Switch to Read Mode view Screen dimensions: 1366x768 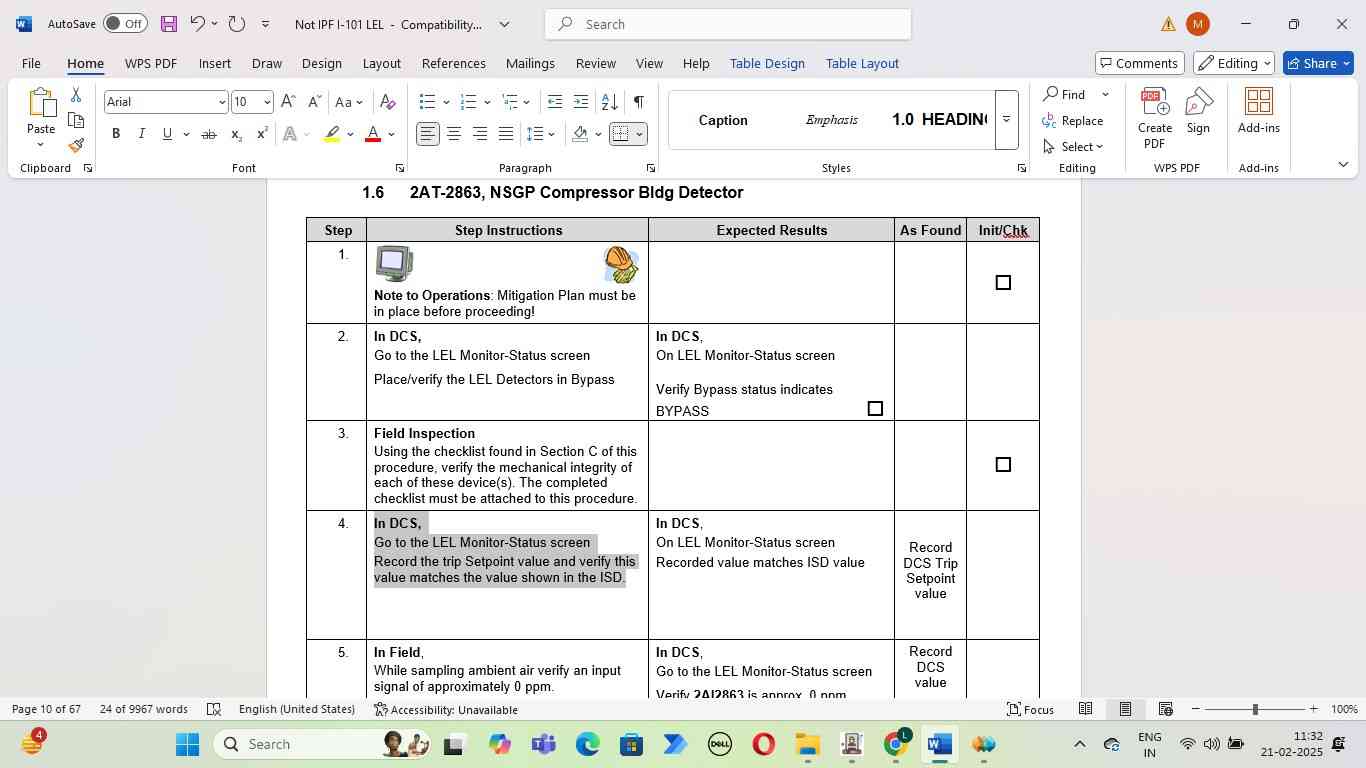[x=1085, y=709]
